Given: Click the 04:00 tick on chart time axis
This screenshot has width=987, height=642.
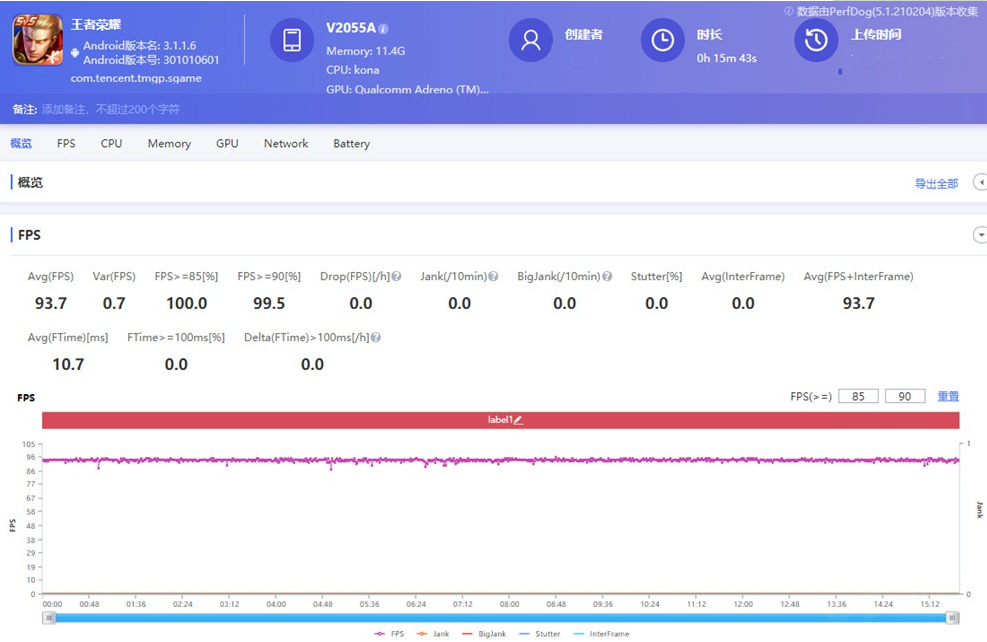Looking at the screenshot, I should (x=276, y=604).
